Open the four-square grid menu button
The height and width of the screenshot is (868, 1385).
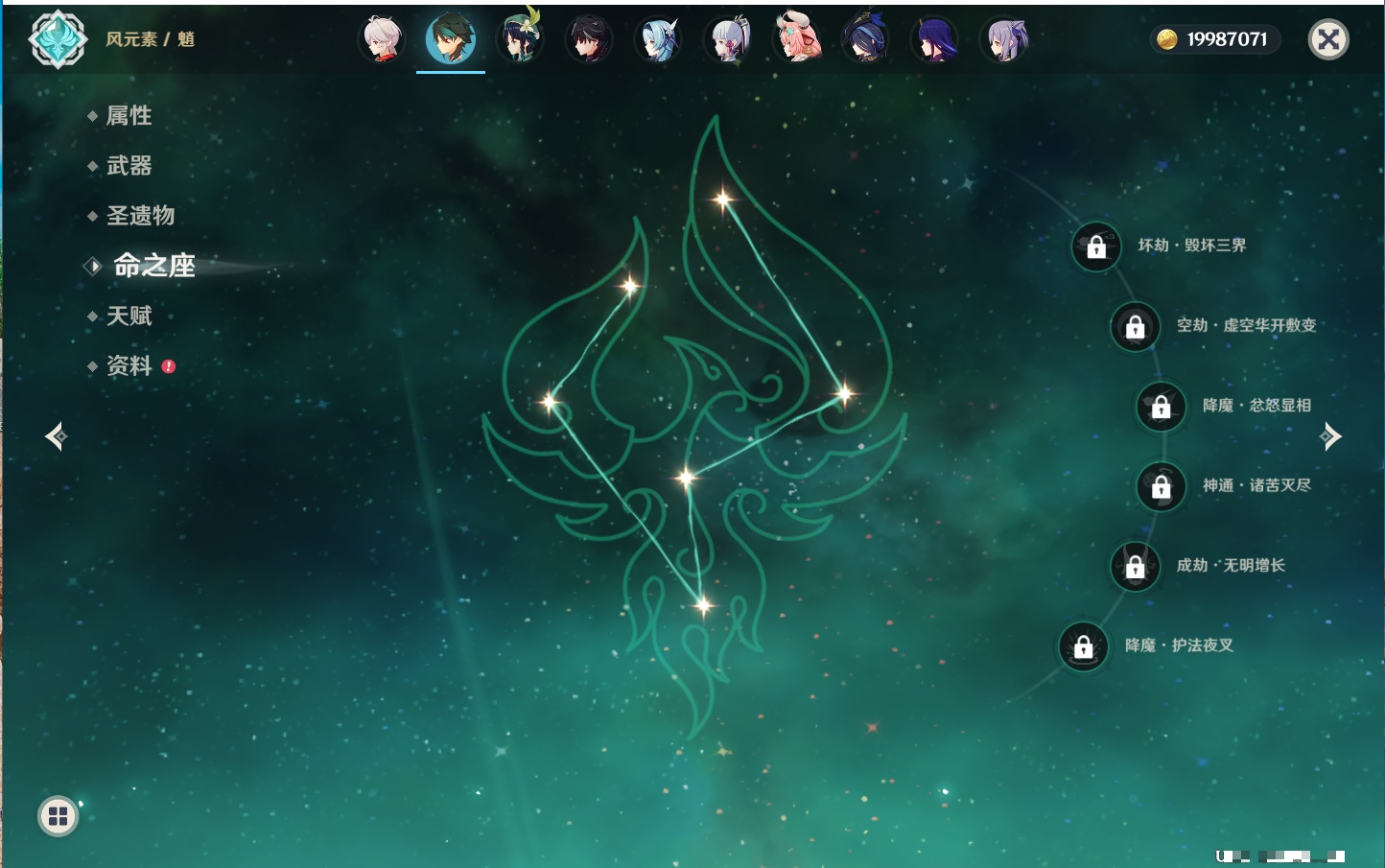click(58, 816)
